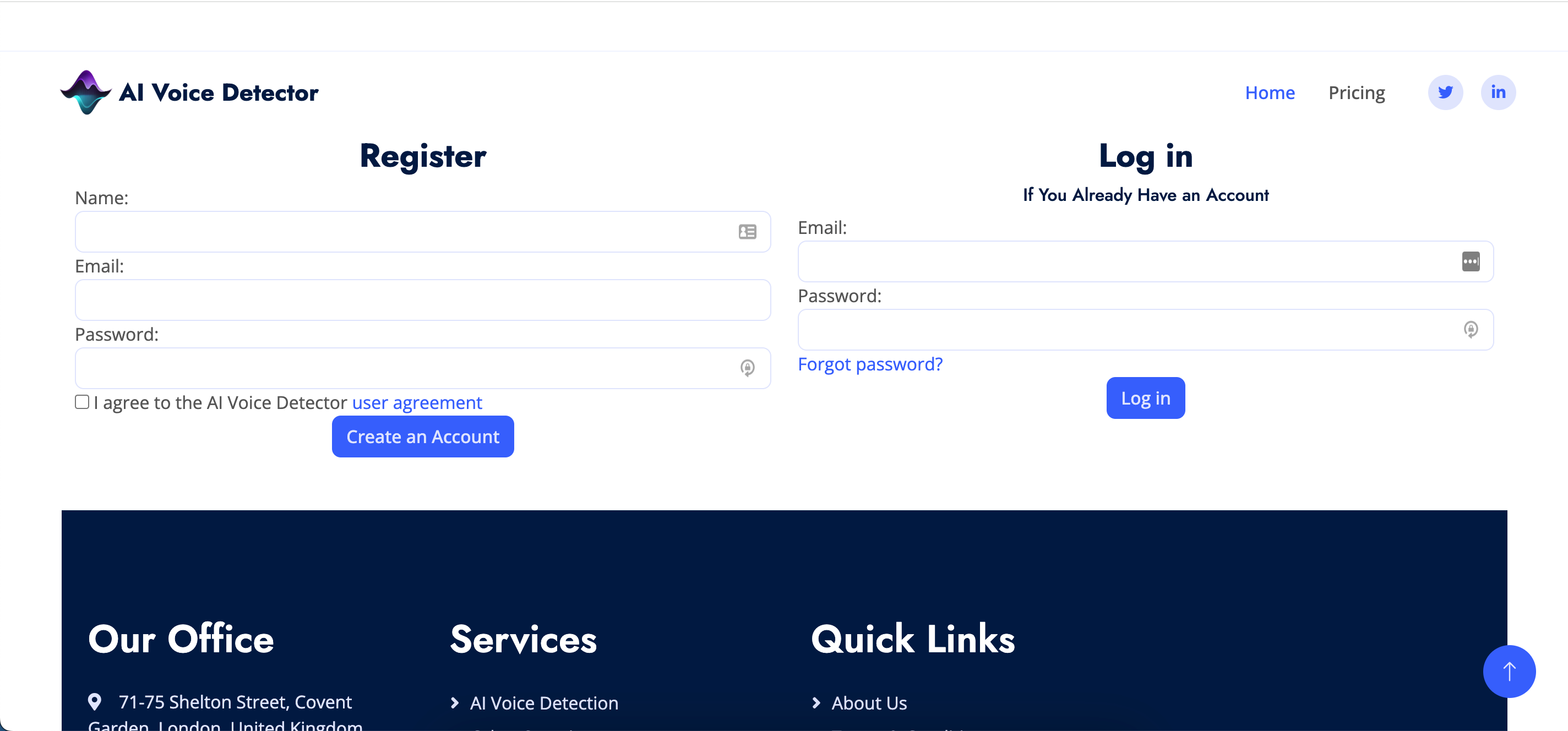Expand the About Us quick link
This screenshot has height=731, width=1568.
870,702
